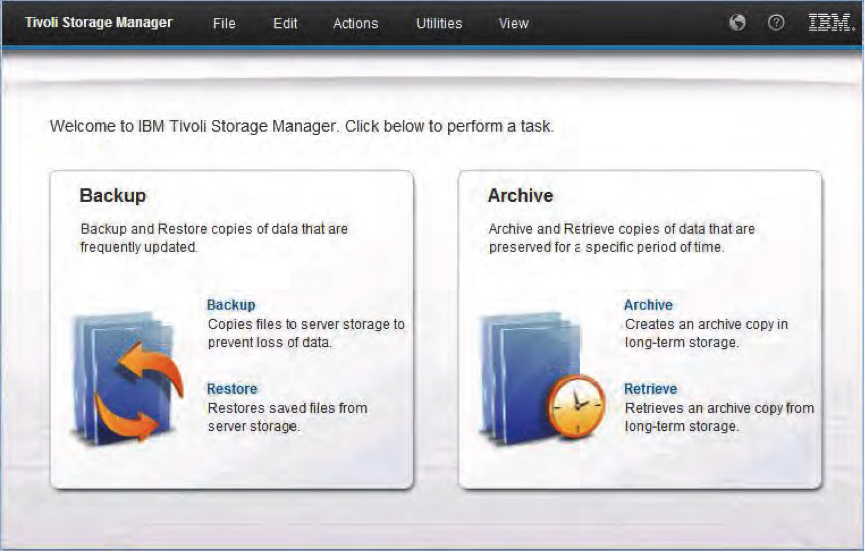Click the globe icon in header
This screenshot has width=865, height=552.
[737, 23]
